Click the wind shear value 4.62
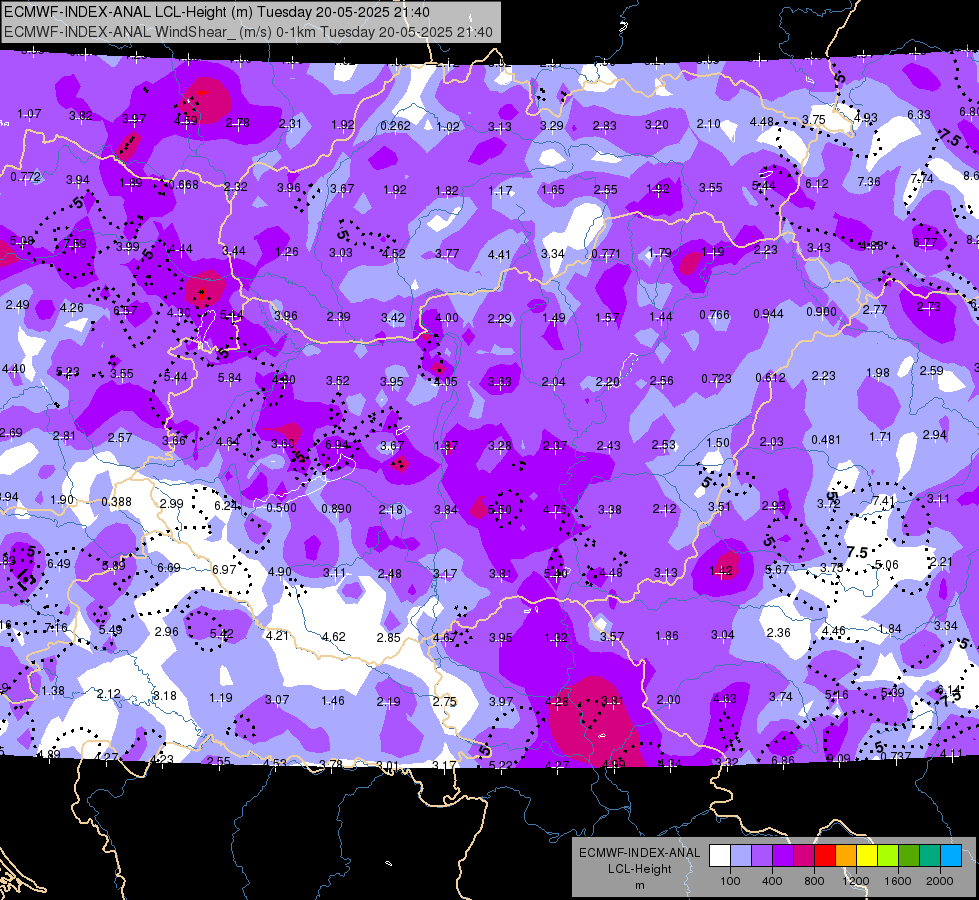 [x=333, y=636]
